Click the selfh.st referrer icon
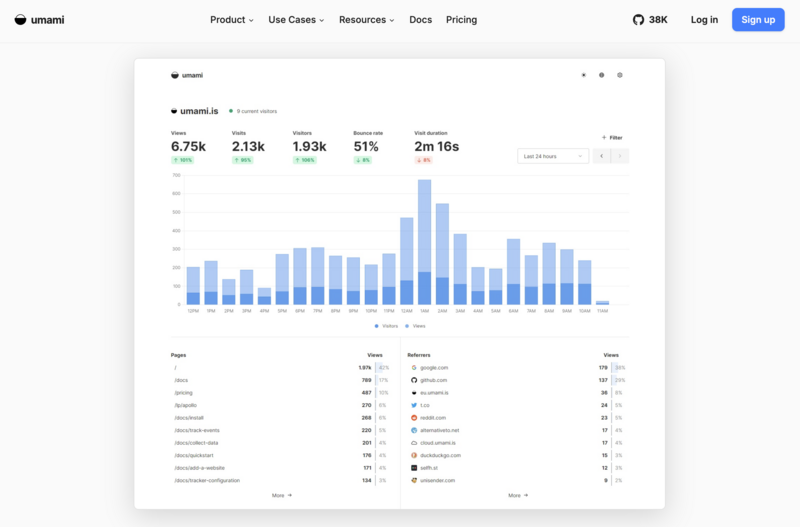The height and width of the screenshot is (527, 800). (x=414, y=468)
